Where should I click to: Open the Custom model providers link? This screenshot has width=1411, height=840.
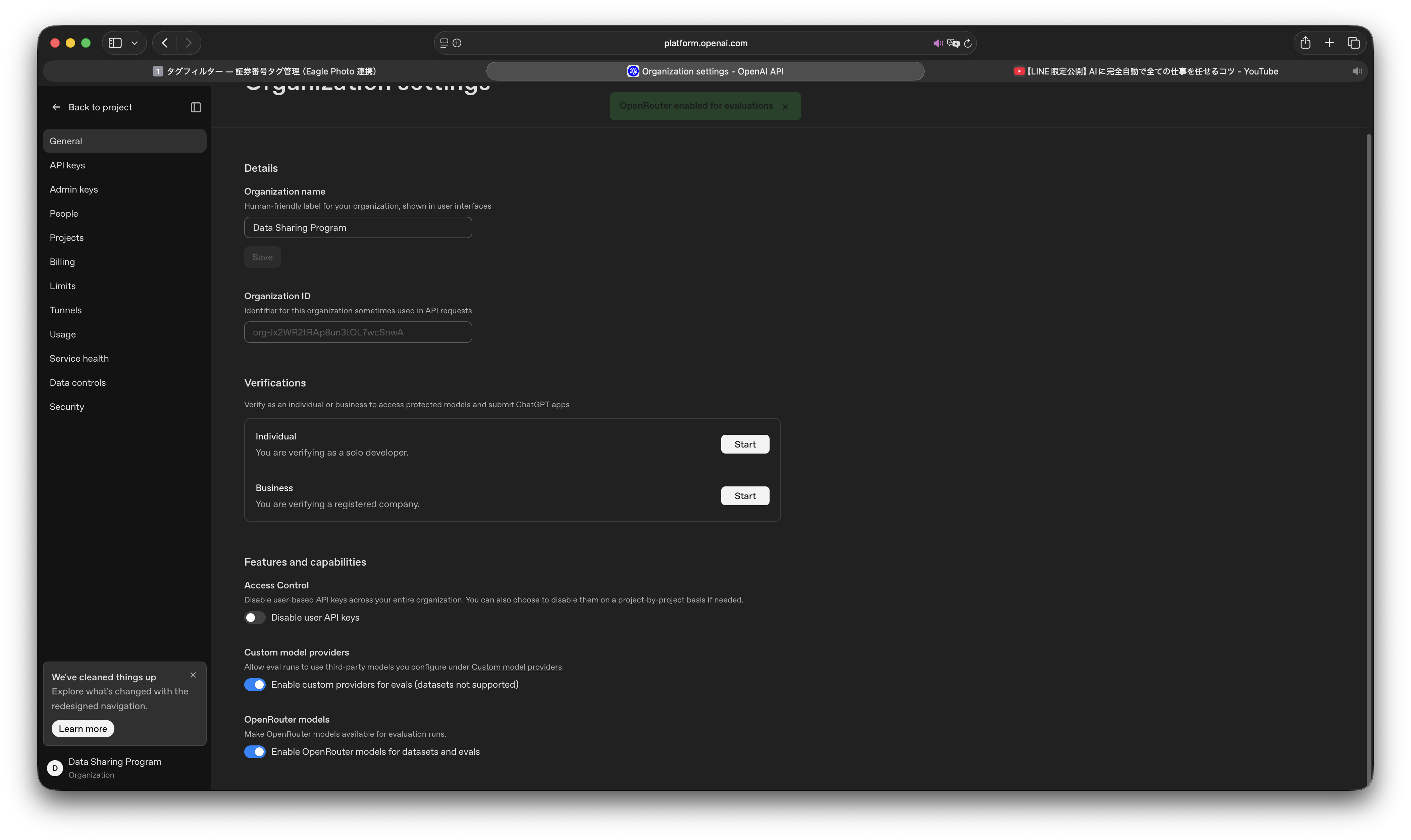click(x=516, y=667)
